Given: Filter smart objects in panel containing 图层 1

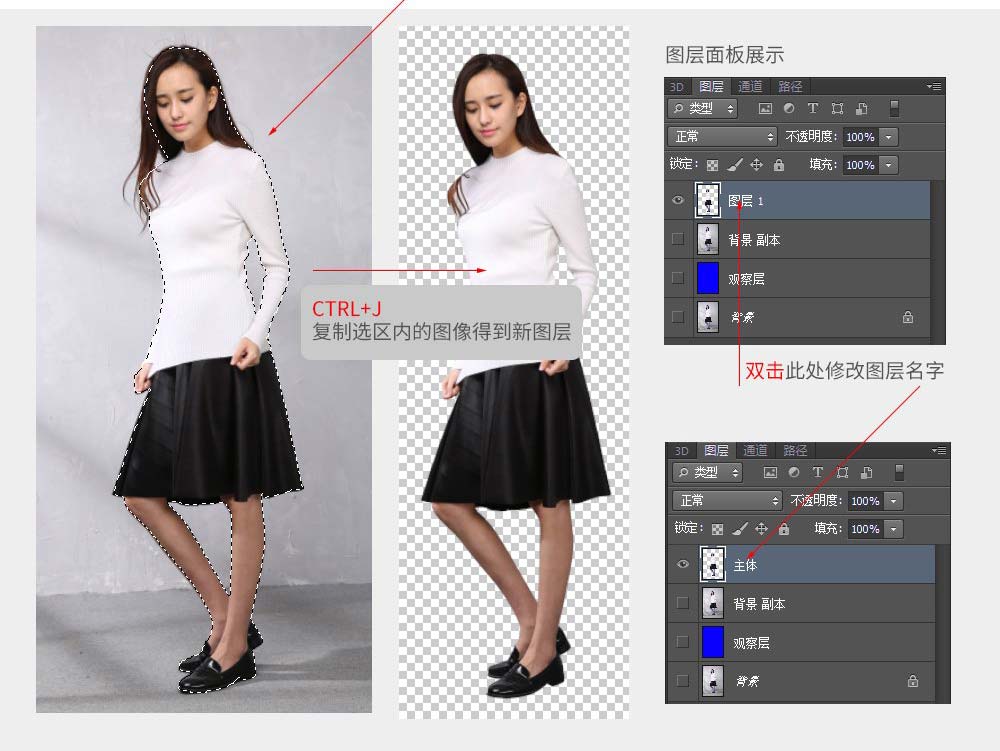Looking at the screenshot, I should [862, 108].
